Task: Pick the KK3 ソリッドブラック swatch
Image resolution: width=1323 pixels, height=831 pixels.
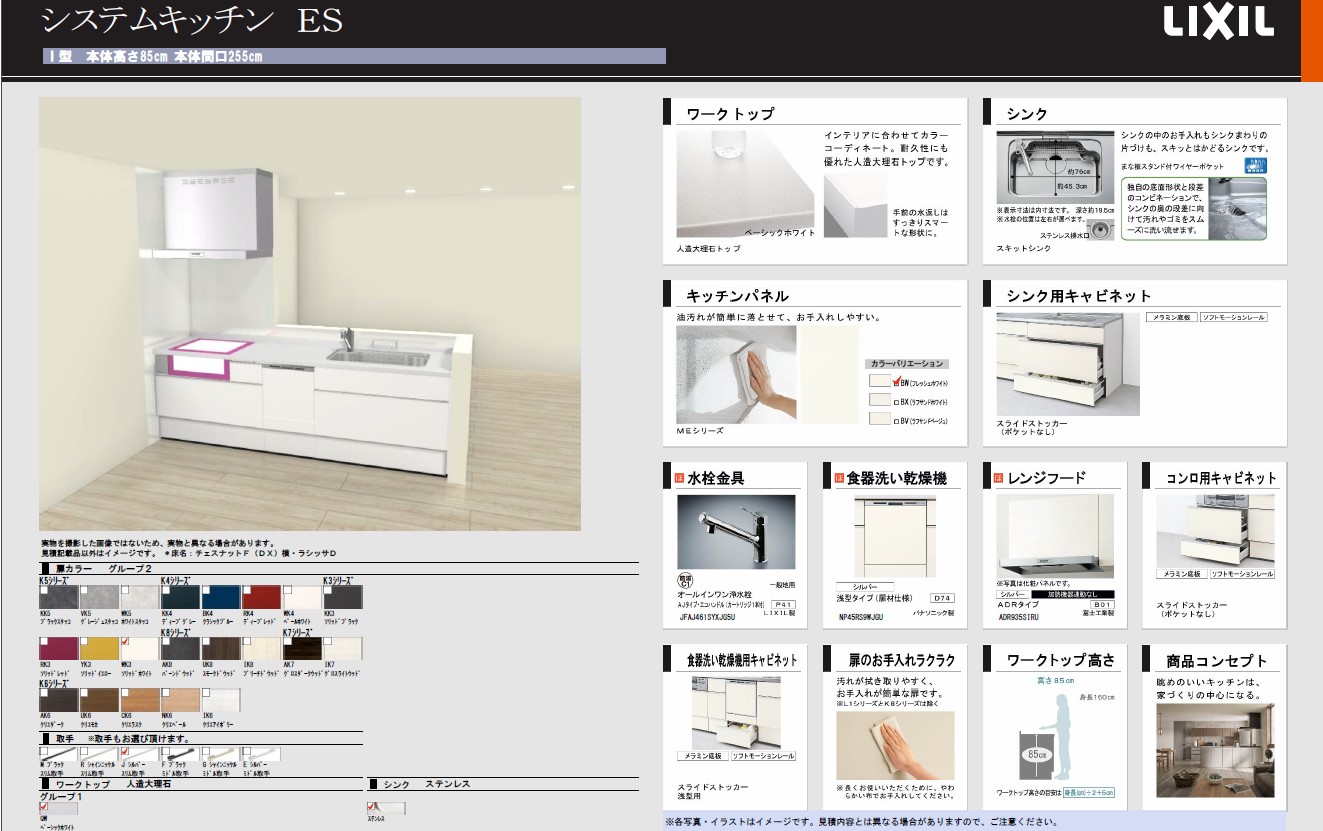Action: [342, 597]
